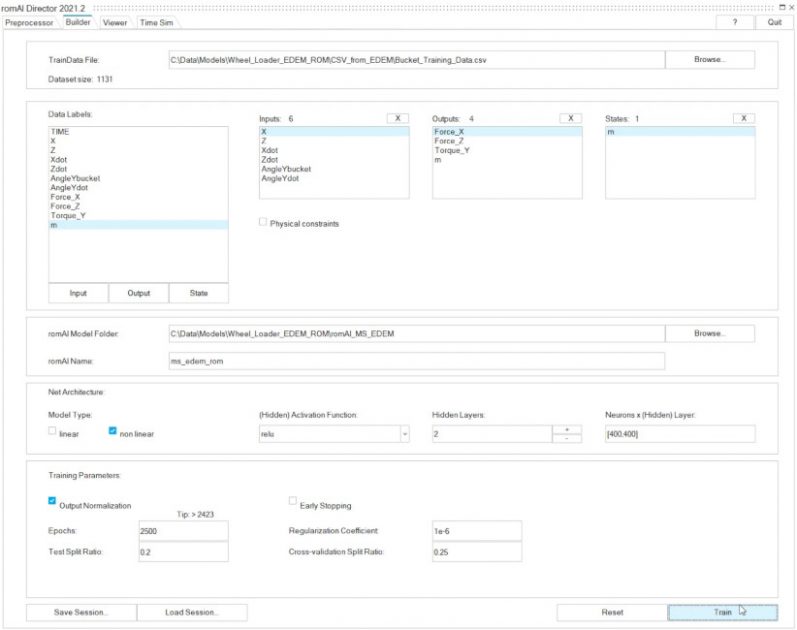Open the Time Sim tab
The image size is (797, 630).
[156, 22]
